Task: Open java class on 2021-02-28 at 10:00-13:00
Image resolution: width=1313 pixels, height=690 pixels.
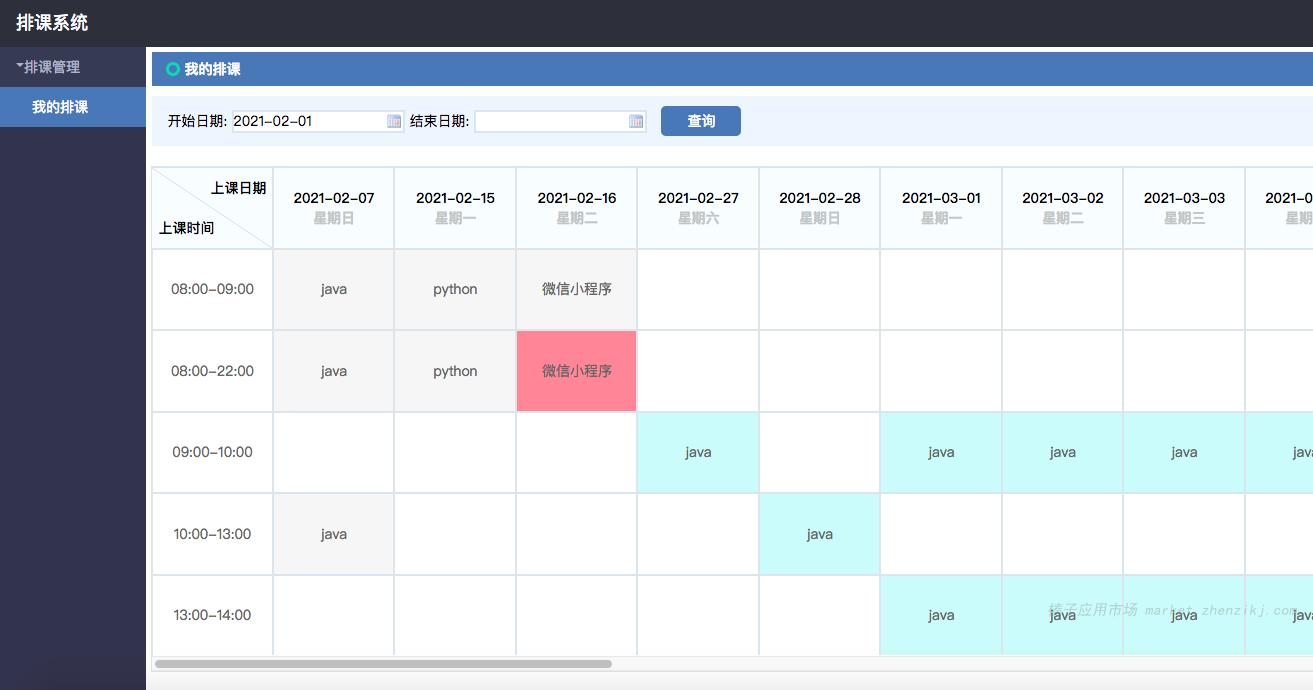Action: (x=820, y=534)
